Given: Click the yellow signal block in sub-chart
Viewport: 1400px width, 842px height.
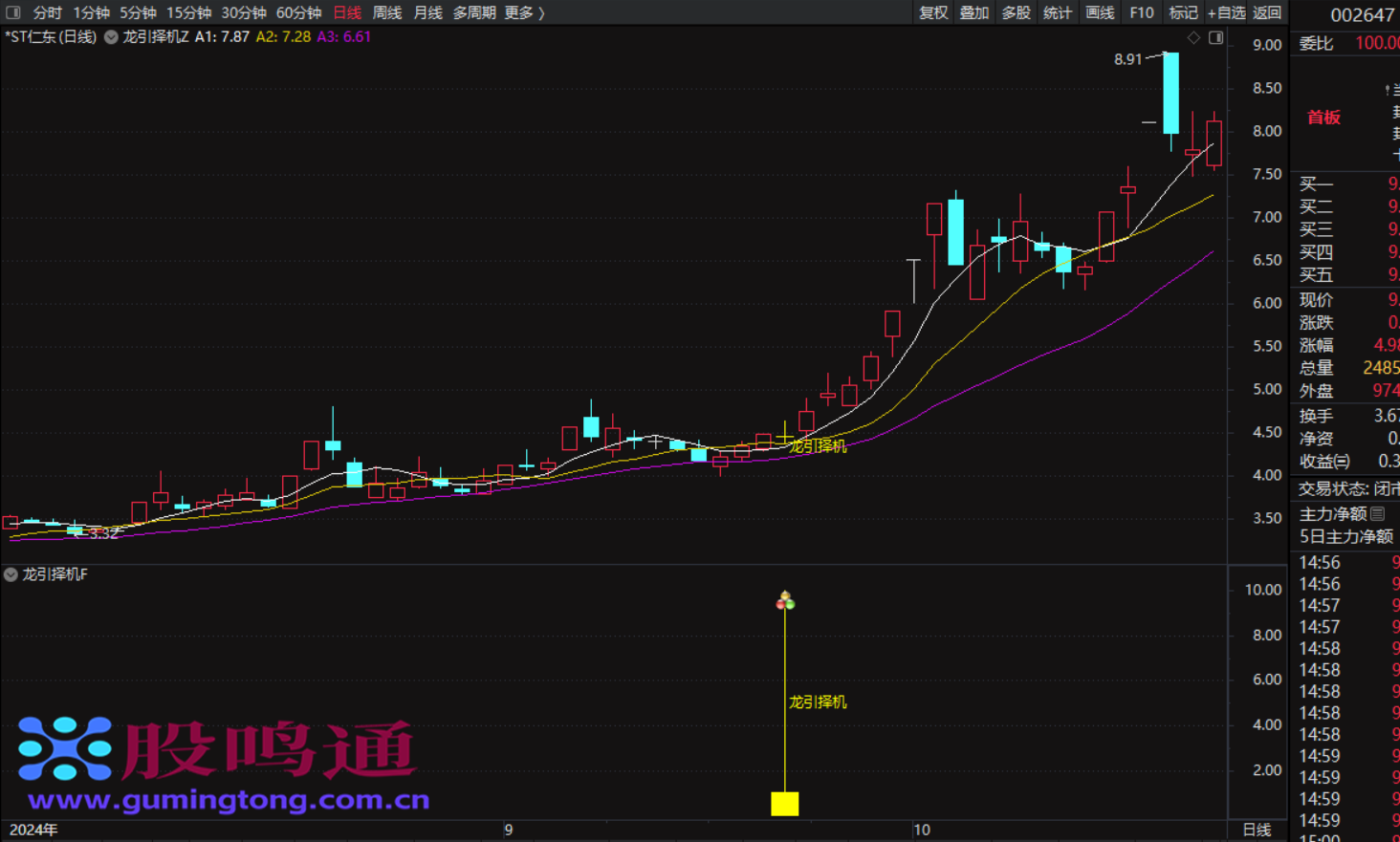Looking at the screenshot, I should tap(785, 804).
